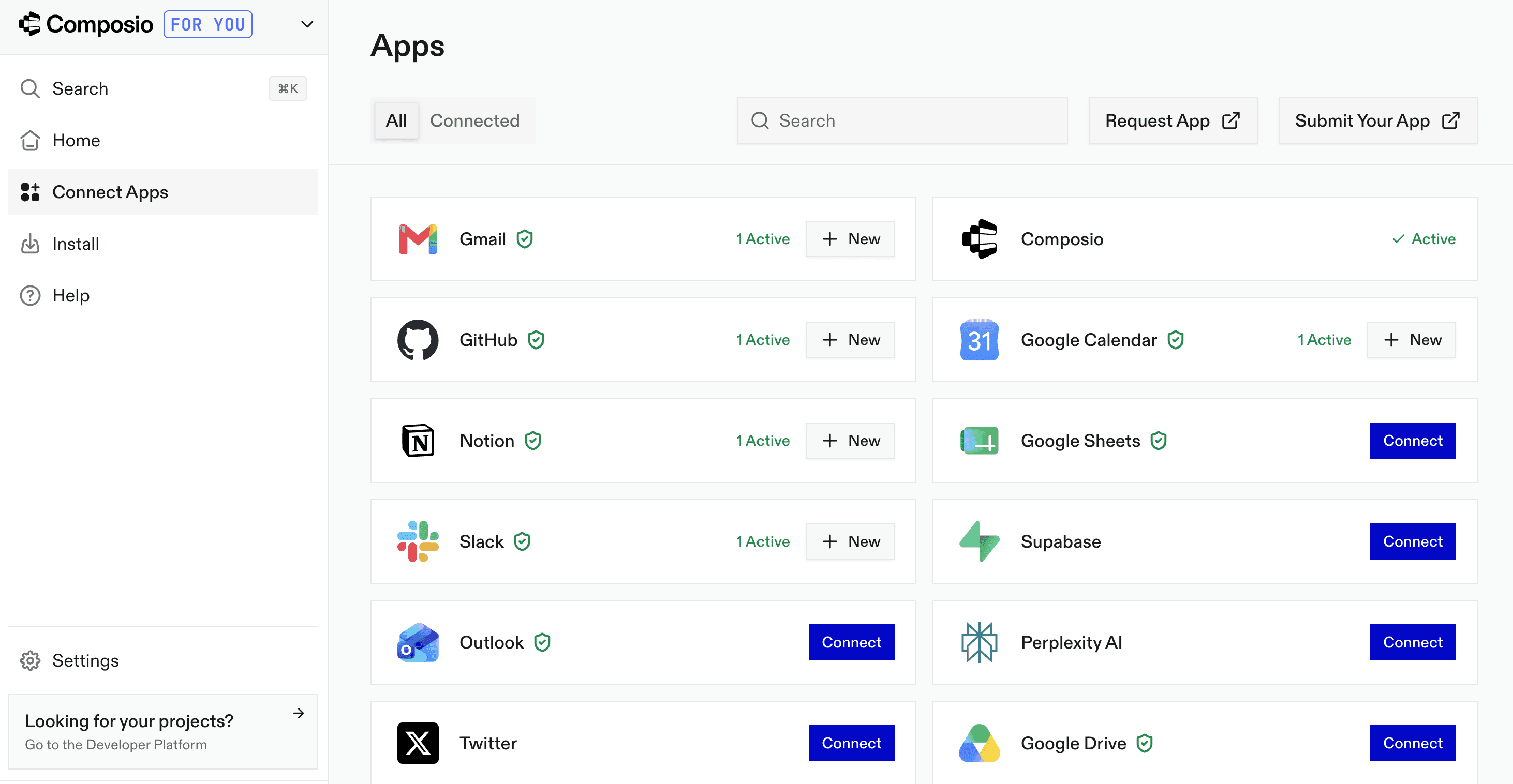Click the gear icon next to Settings
This screenshot has width=1513, height=784.
(x=30, y=660)
